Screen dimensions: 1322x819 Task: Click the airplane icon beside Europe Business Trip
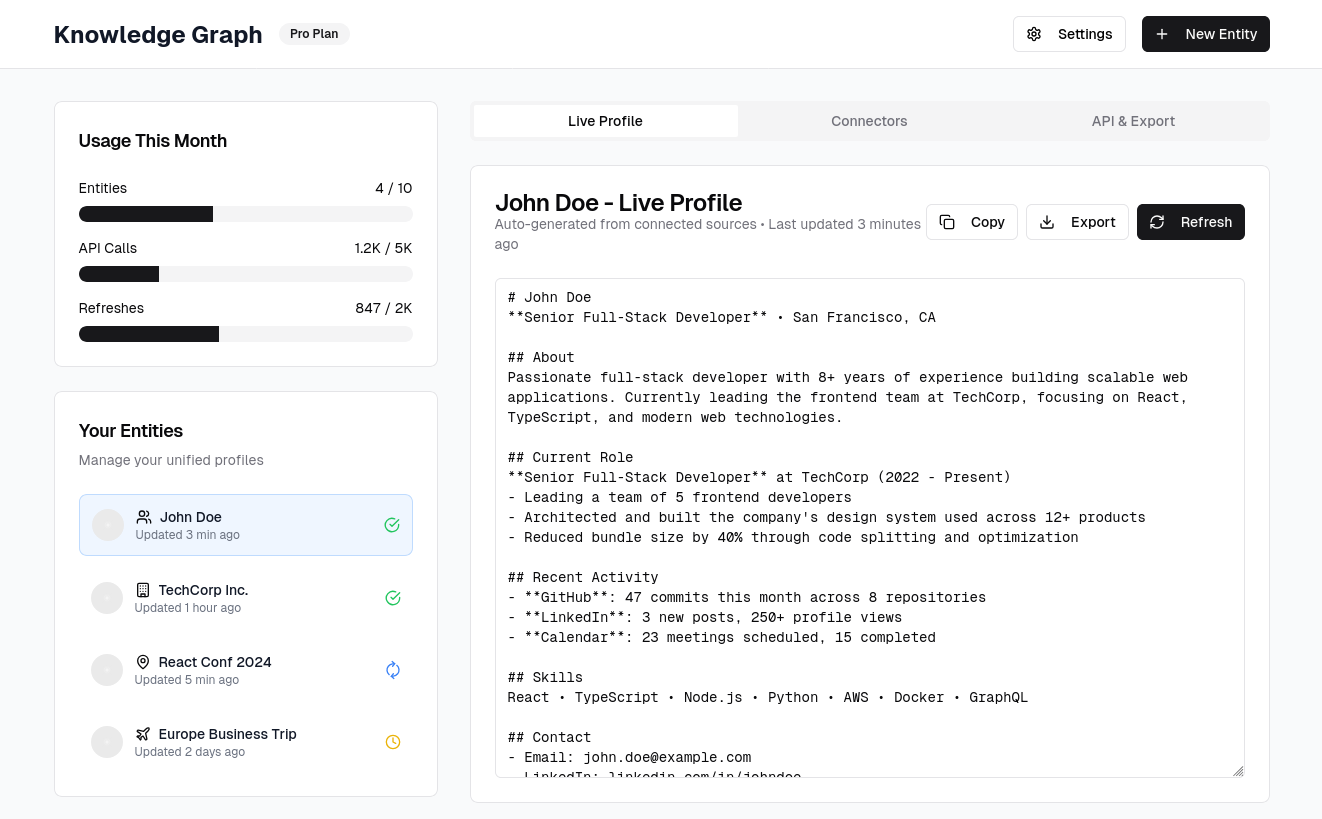pos(143,734)
